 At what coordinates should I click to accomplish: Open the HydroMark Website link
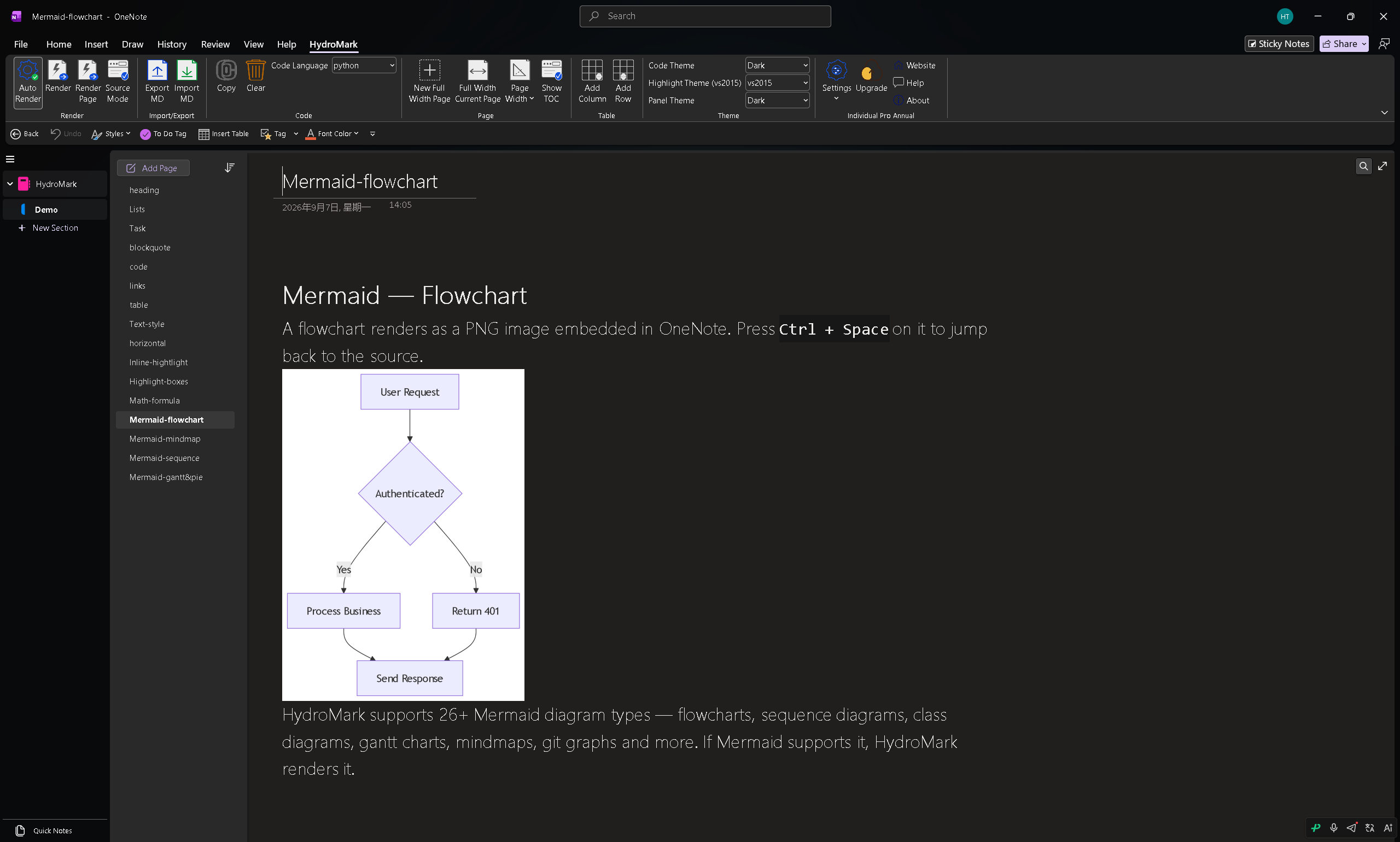914,65
